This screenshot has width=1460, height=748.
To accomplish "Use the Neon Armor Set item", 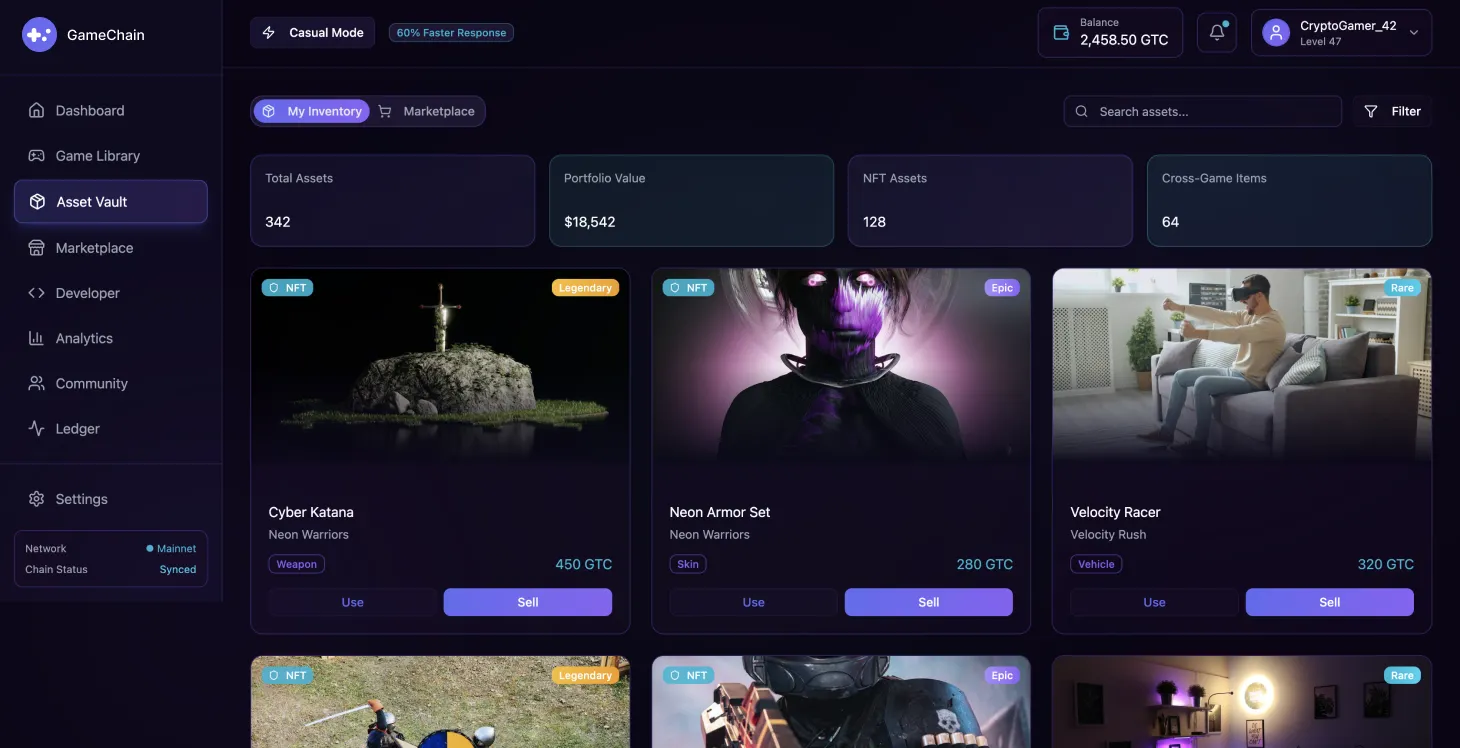I will 753,602.
